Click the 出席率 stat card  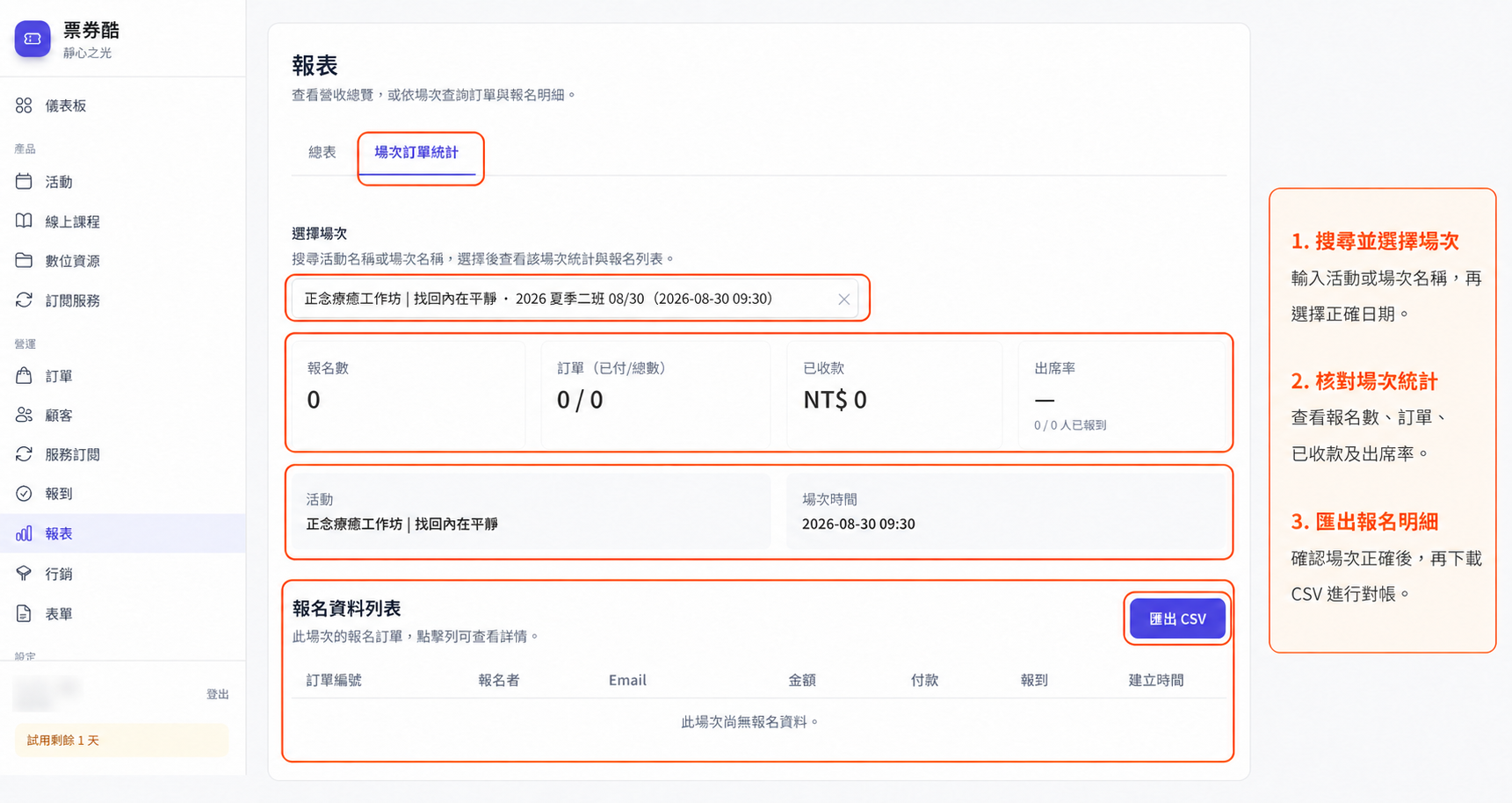pos(1122,393)
